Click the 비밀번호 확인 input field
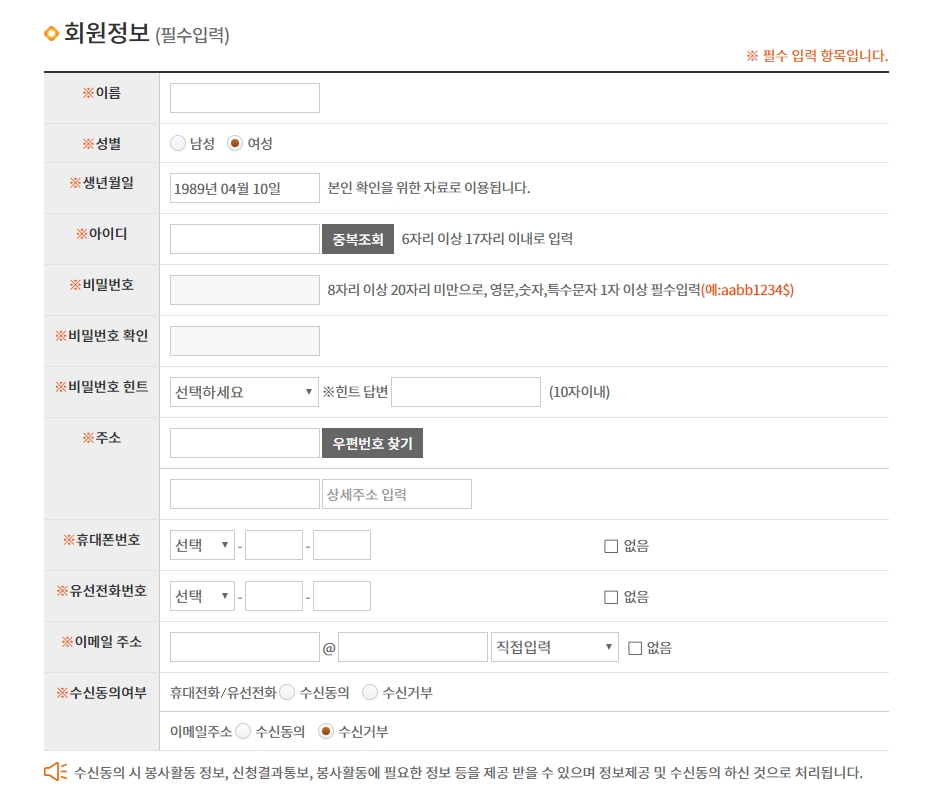The image size is (928, 803). [244, 341]
